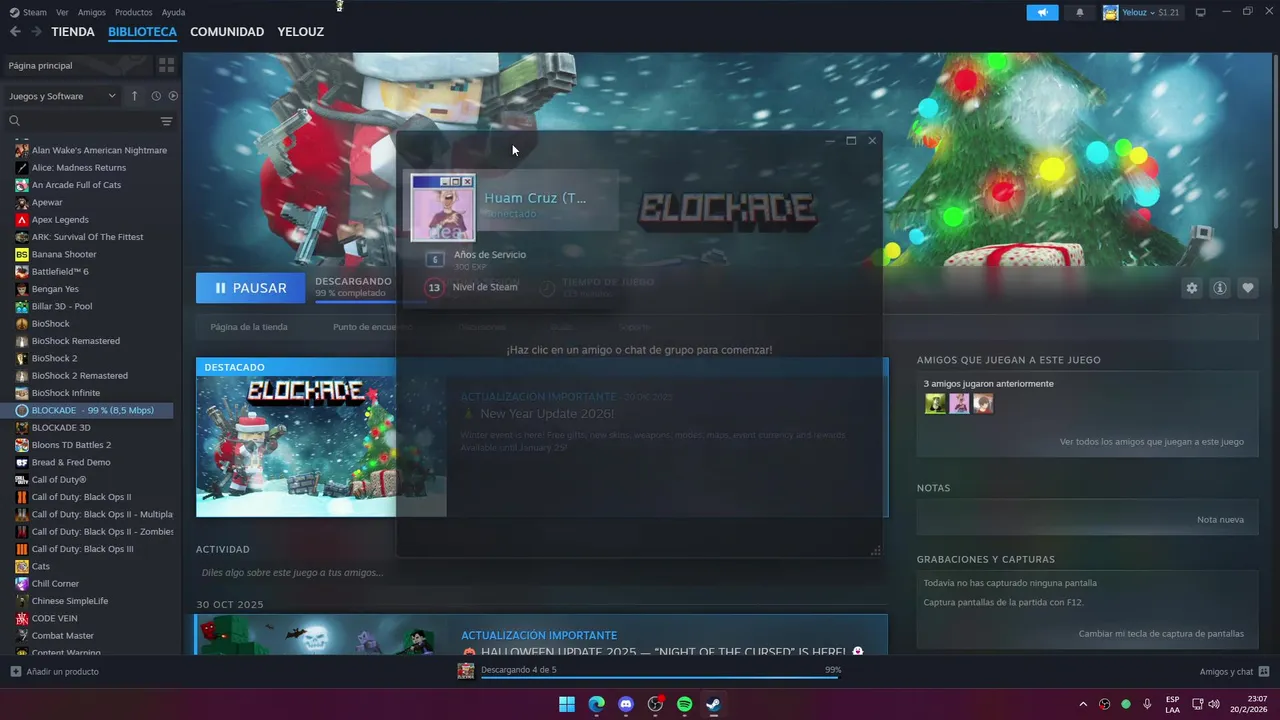Add BLOCKADE to favorites with heart icon
The image size is (1280, 720).
(x=1248, y=288)
